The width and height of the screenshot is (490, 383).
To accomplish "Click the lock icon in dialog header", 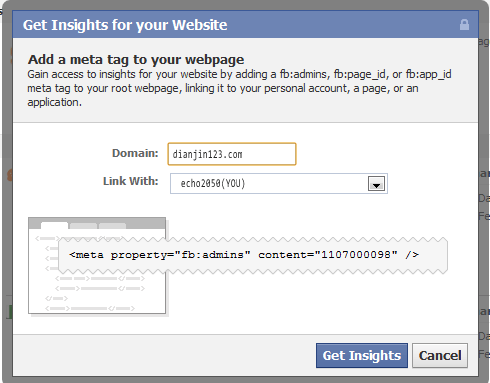I will [464, 25].
